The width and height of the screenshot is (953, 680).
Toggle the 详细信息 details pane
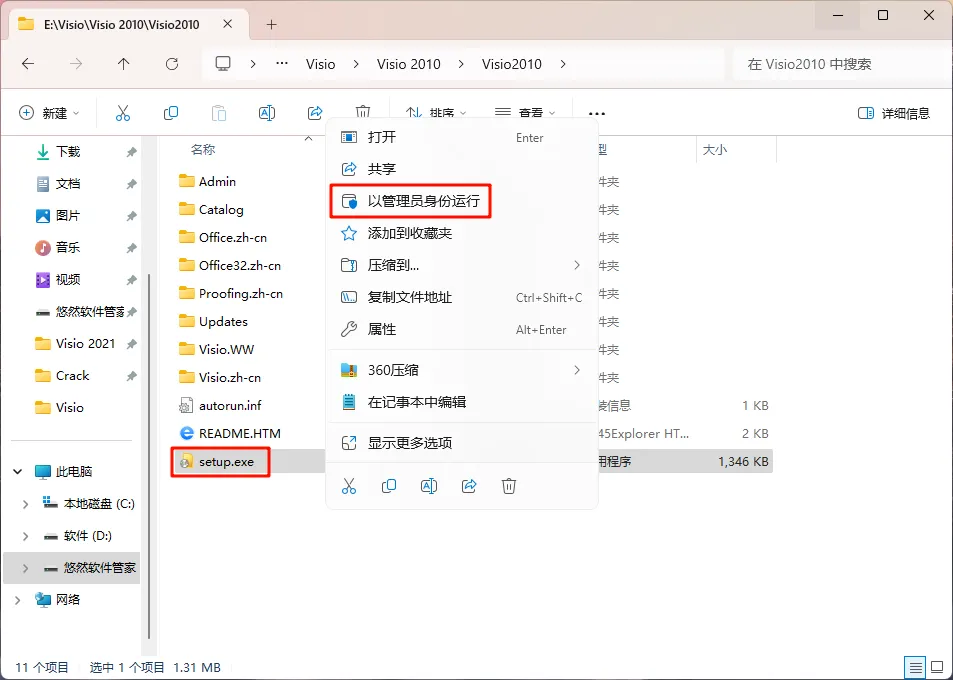(x=893, y=113)
